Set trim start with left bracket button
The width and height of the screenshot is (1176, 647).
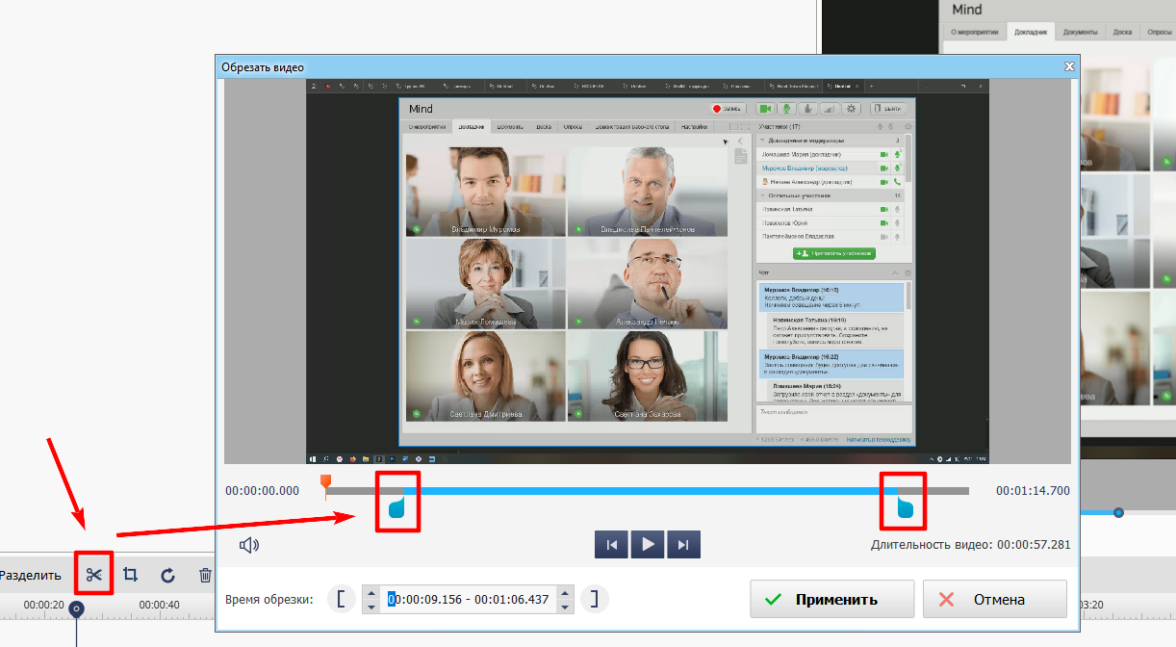pos(340,599)
